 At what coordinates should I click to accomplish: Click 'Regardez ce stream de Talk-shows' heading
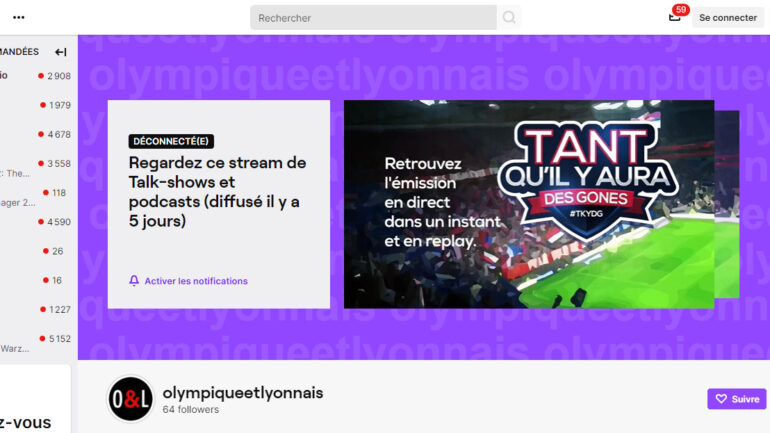217,191
